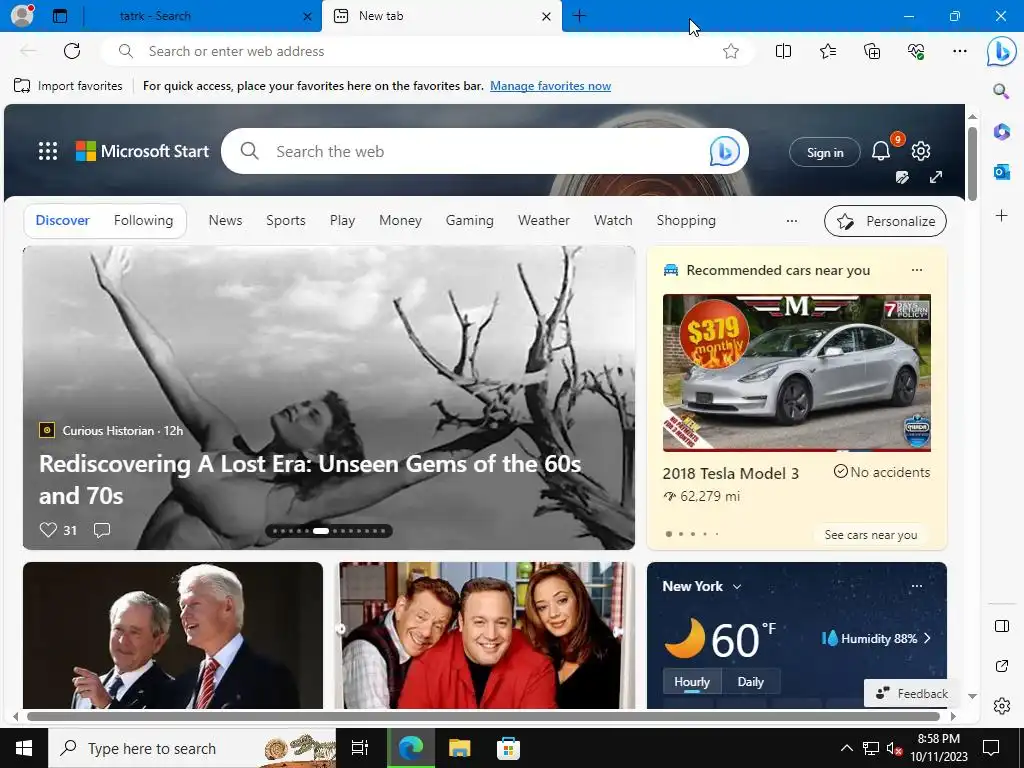This screenshot has width=1024, height=768.
Task: Select Hourly weather view
Action: (692, 682)
